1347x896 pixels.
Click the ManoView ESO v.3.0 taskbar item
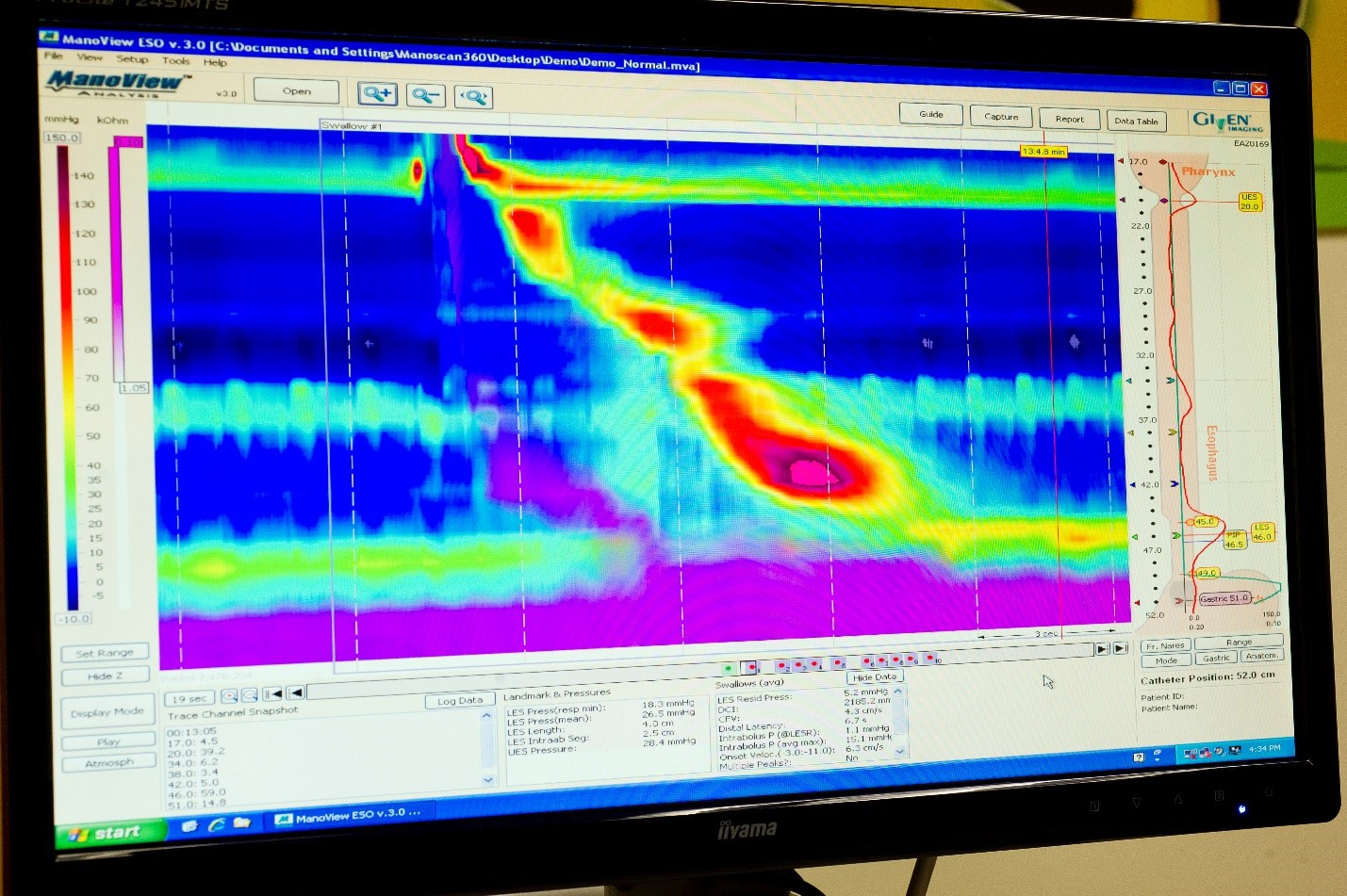tap(349, 816)
